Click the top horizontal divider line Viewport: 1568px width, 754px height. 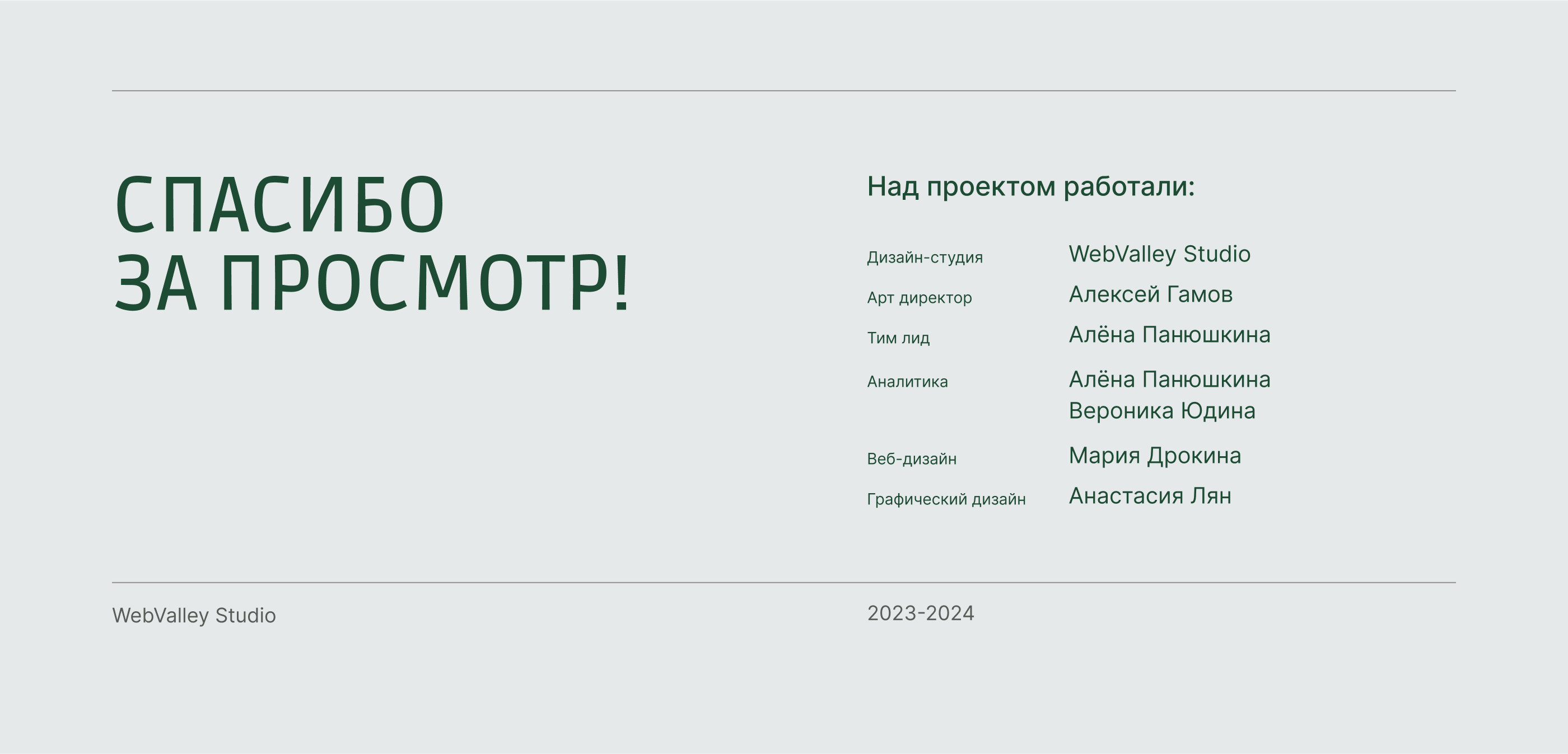783,91
